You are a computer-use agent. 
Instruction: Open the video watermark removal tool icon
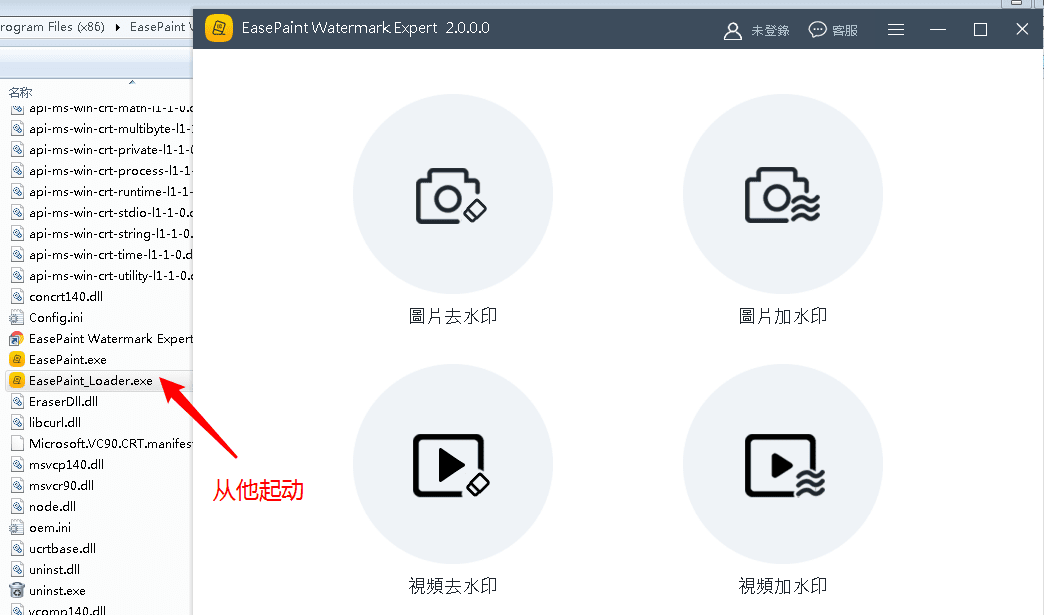(x=453, y=464)
